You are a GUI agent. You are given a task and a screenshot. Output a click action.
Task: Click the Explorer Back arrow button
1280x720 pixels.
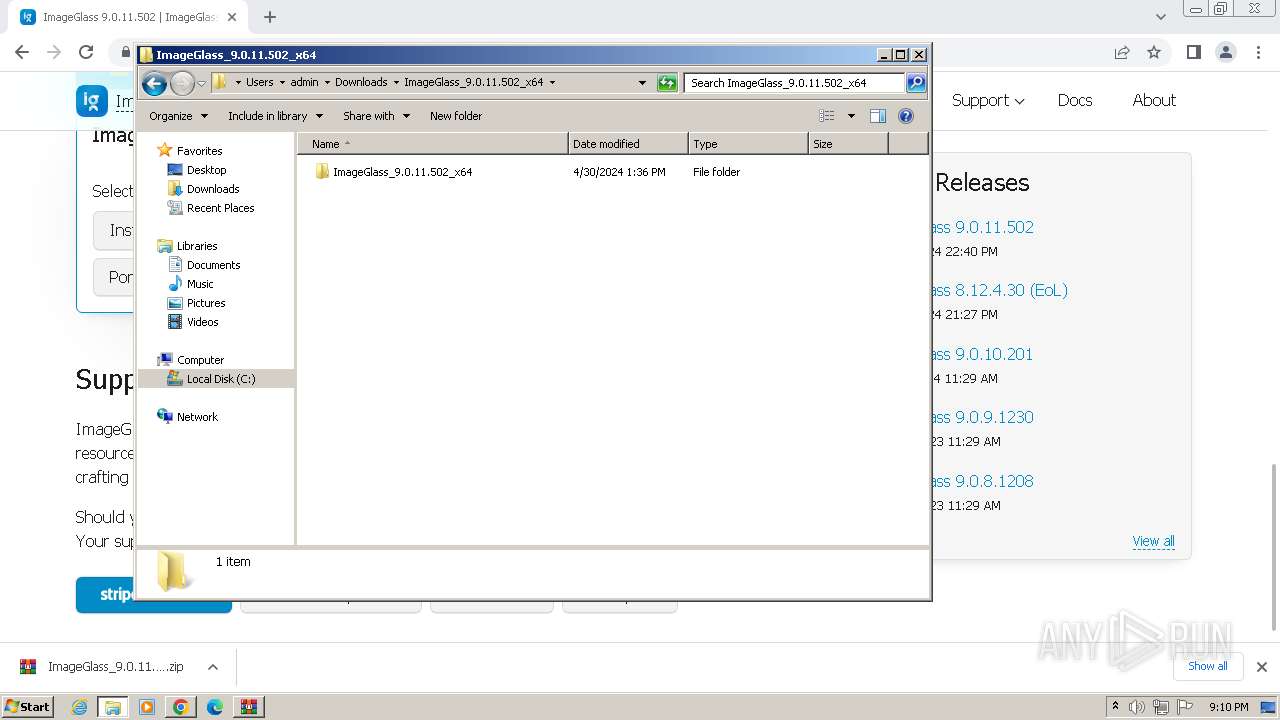tap(154, 83)
